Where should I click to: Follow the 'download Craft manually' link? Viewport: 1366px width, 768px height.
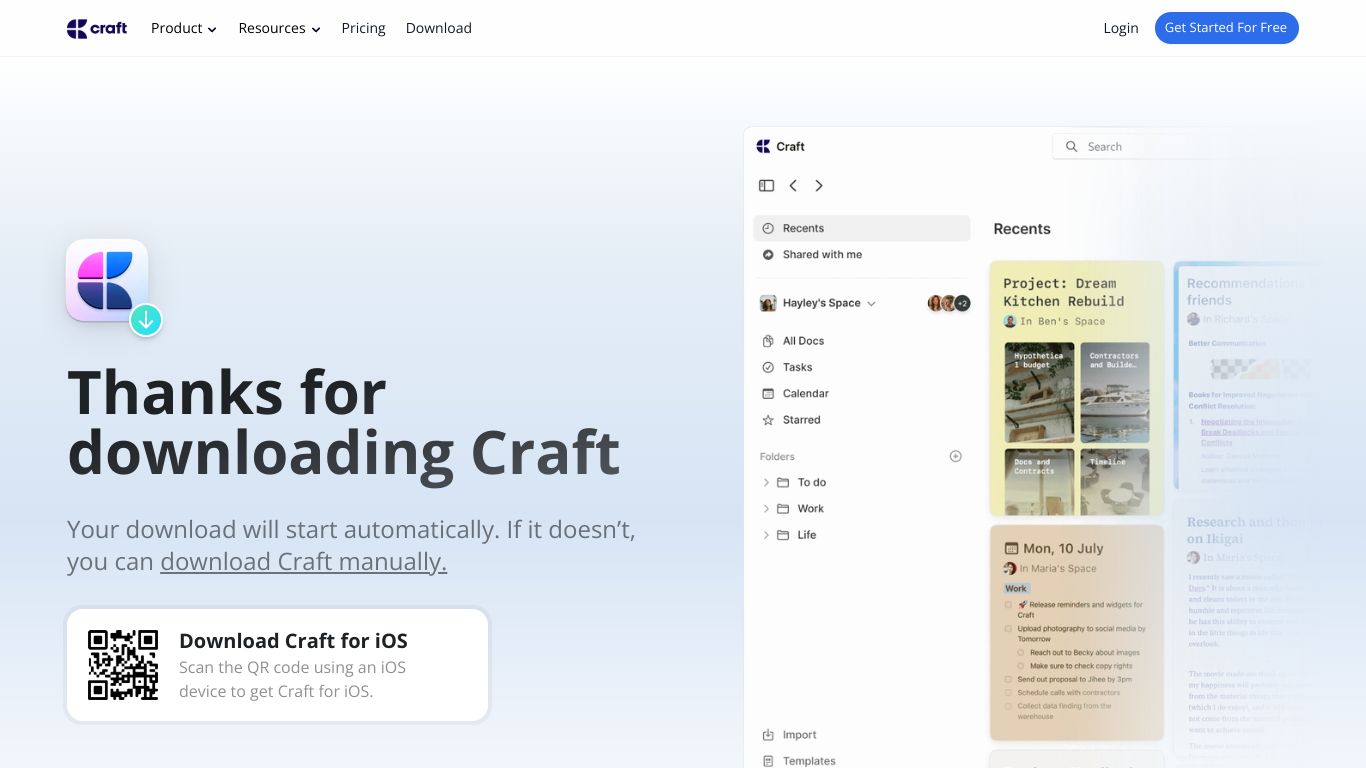(303, 562)
